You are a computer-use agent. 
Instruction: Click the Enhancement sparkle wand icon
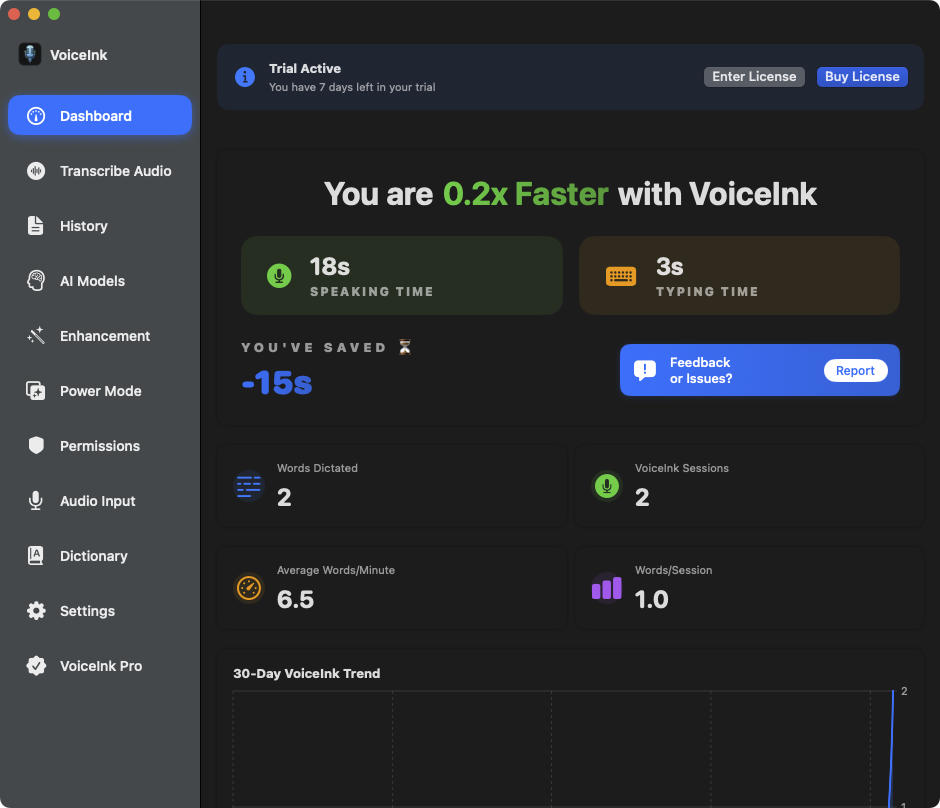tap(36, 336)
